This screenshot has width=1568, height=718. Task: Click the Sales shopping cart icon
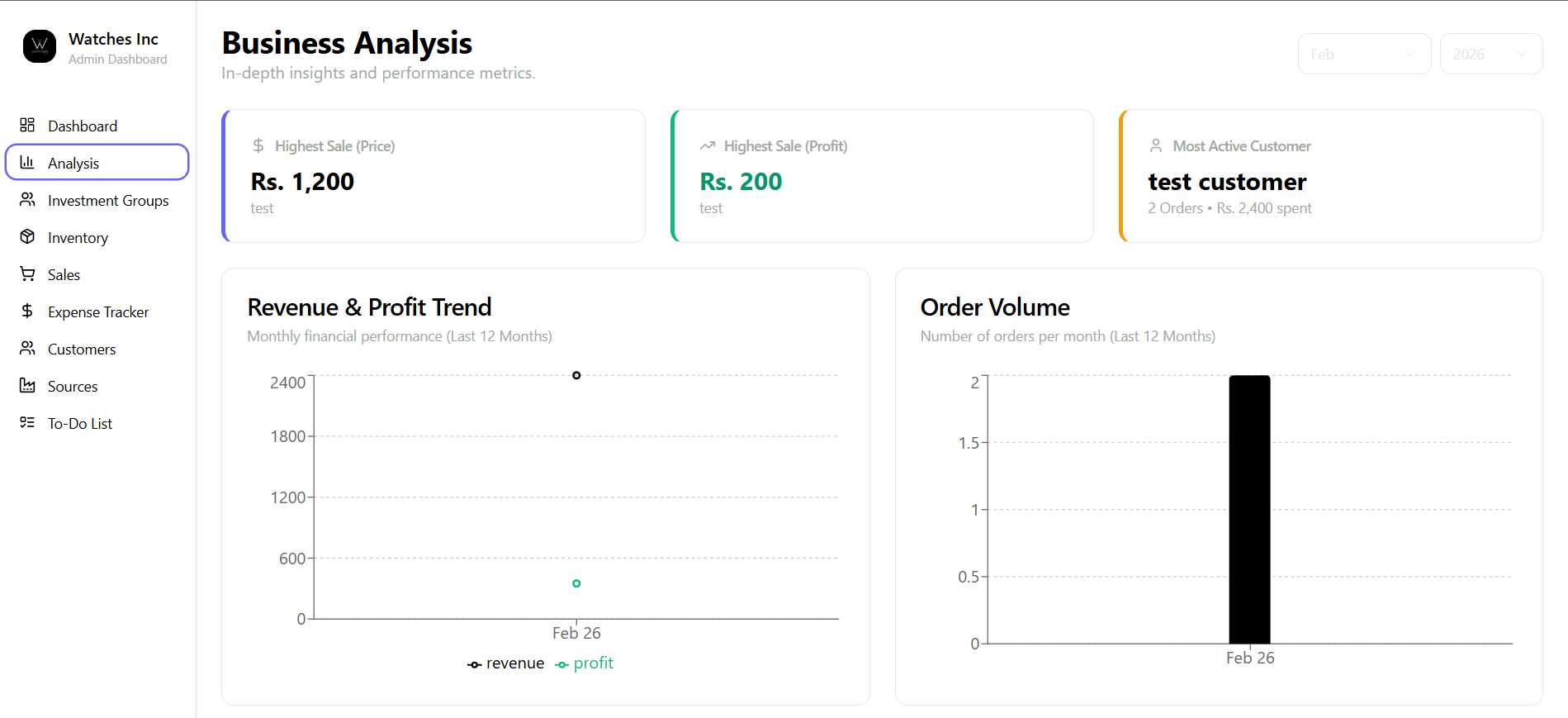[x=27, y=273]
